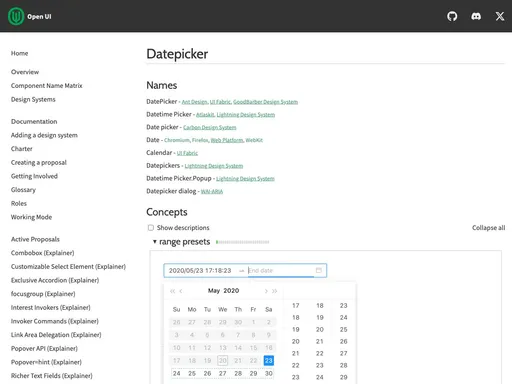This screenshot has width=512, height=384.
Task: Open Home in the sidebar
Action: pyautogui.click(x=19, y=53)
